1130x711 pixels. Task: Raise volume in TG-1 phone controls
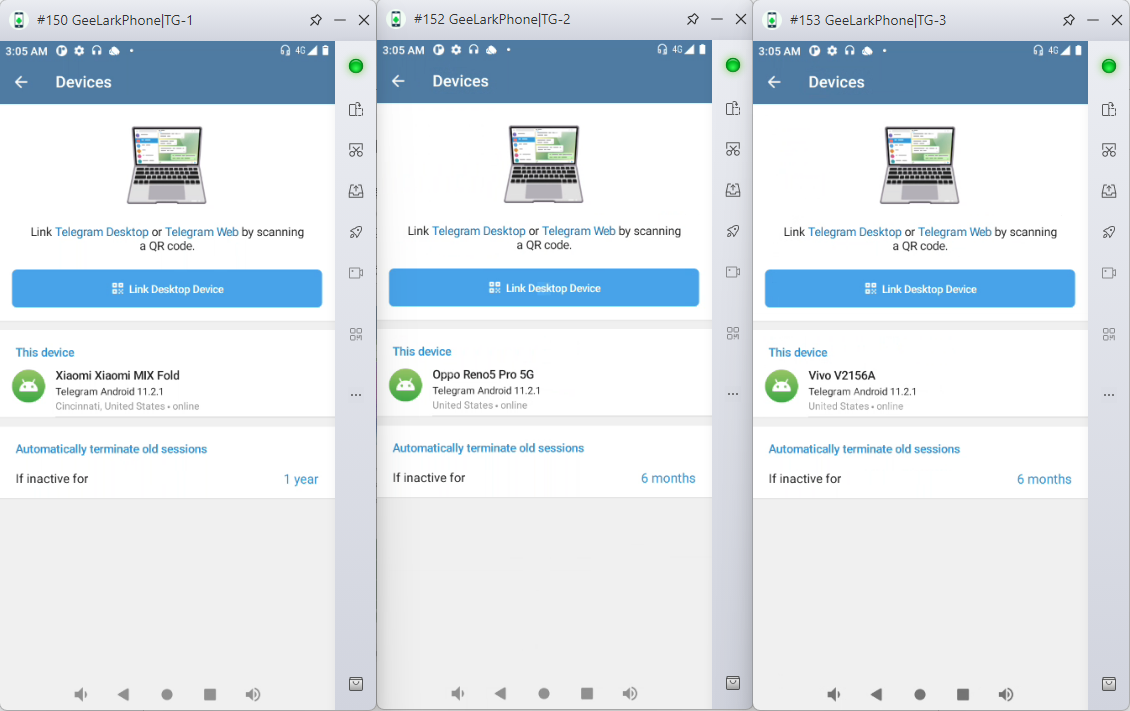point(253,694)
